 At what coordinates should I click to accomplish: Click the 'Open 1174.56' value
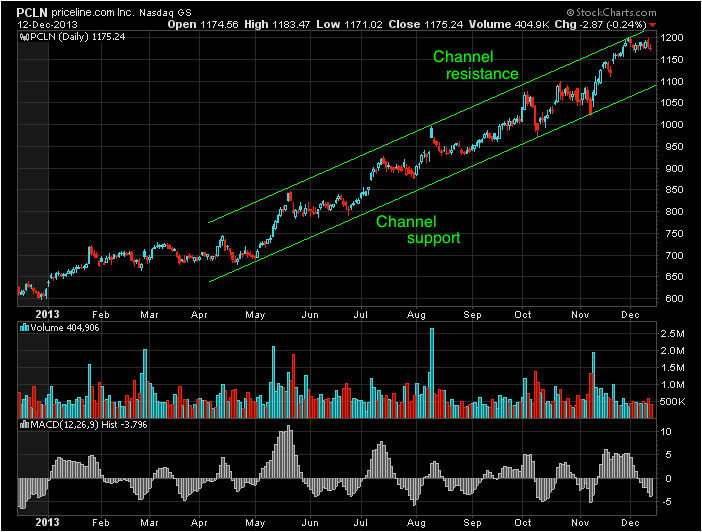pyautogui.click(x=203, y=24)
